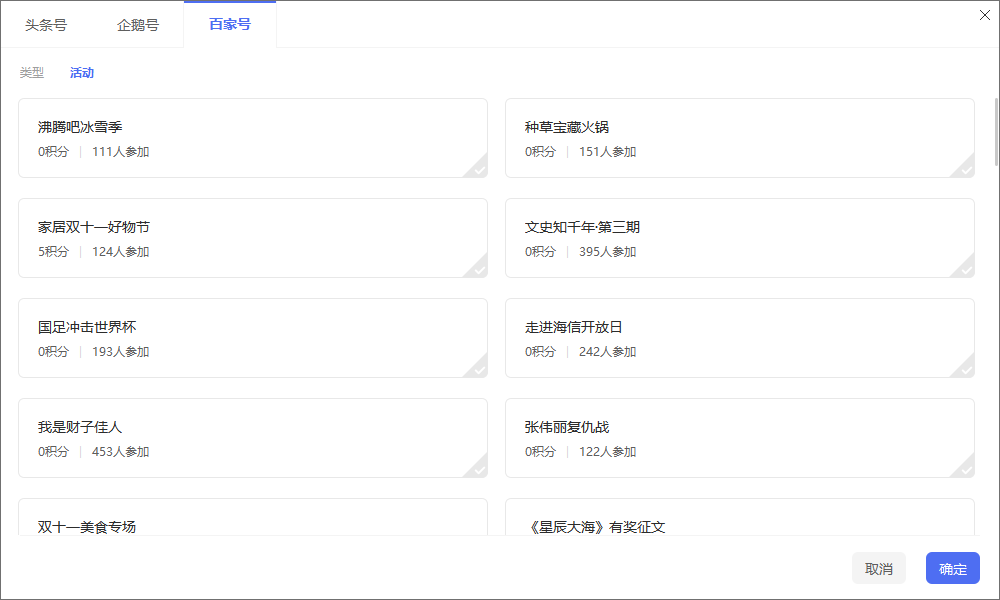Click the 类型 filter label
The width and height of the screenshot is (1000, 600).
pyautogui.click(x=32, y=73)
